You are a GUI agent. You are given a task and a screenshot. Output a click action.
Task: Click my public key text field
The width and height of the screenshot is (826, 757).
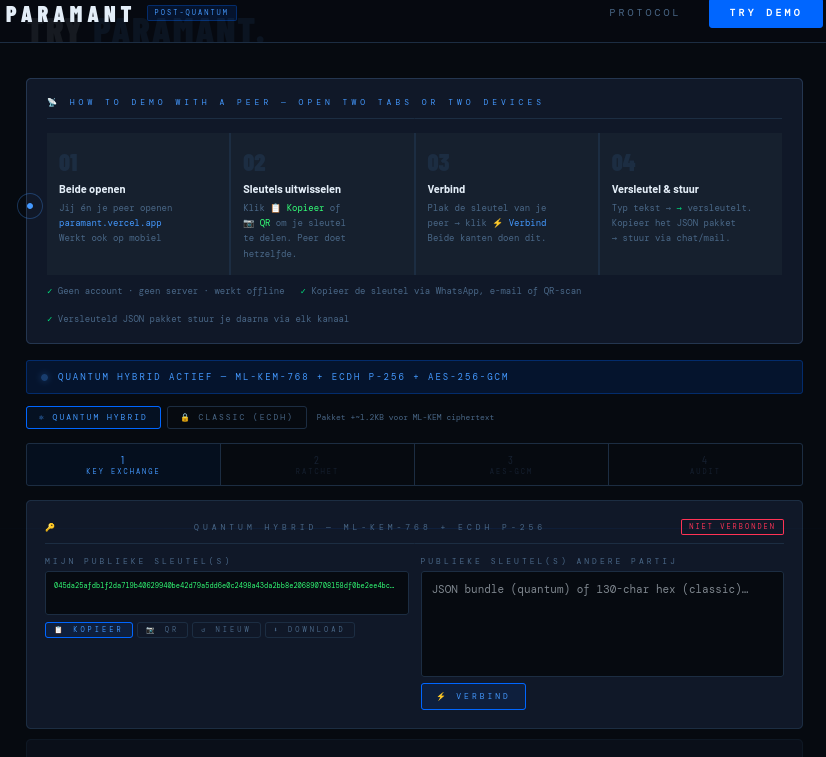tap(227, 593)
